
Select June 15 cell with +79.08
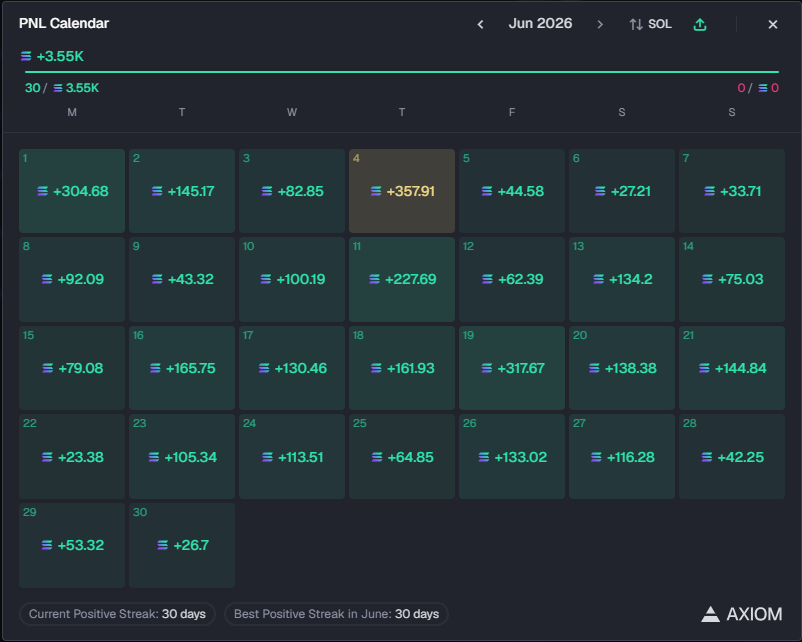(x=72, y=368)
